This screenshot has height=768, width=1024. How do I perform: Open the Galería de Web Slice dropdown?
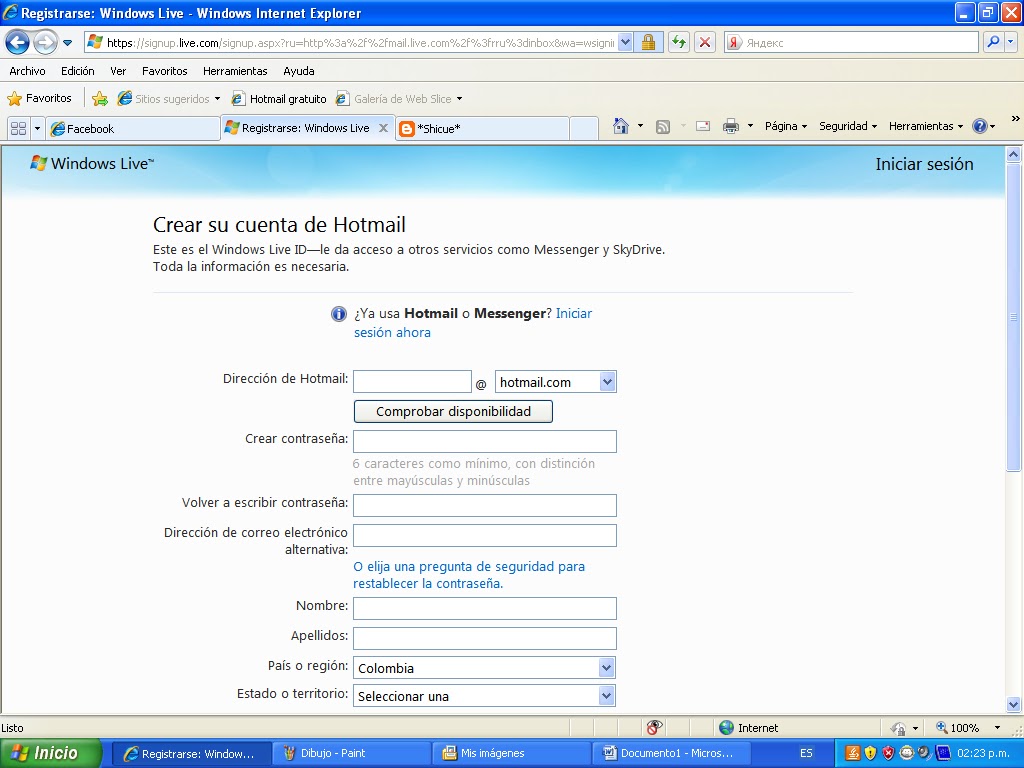(399, 99)
